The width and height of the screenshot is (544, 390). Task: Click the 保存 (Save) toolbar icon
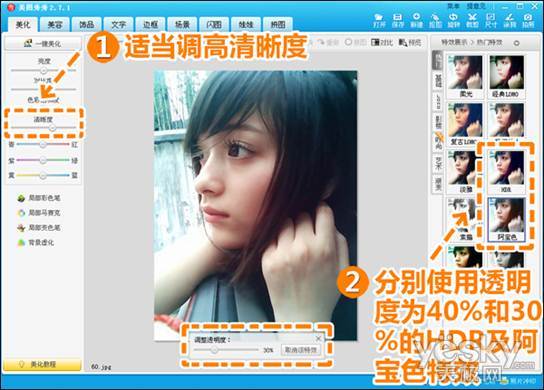tap(398, 20)
